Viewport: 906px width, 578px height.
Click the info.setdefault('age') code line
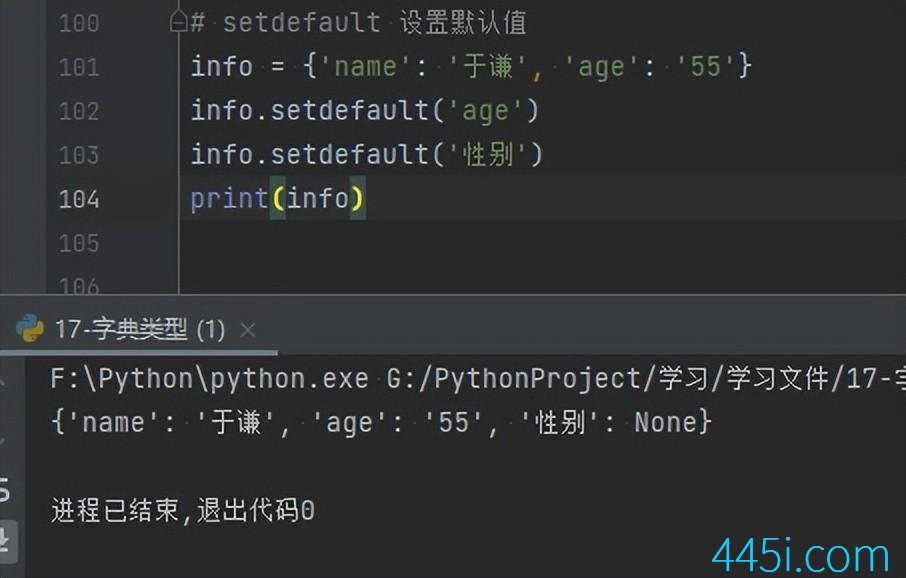point(364,111)
